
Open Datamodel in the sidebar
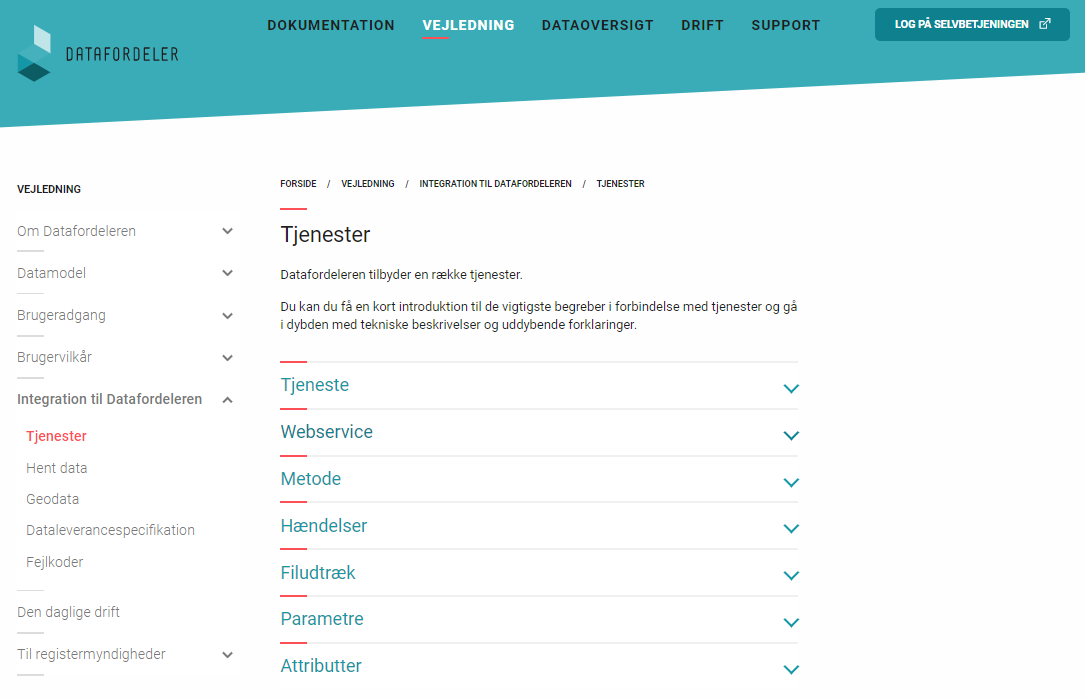point(52,273)
